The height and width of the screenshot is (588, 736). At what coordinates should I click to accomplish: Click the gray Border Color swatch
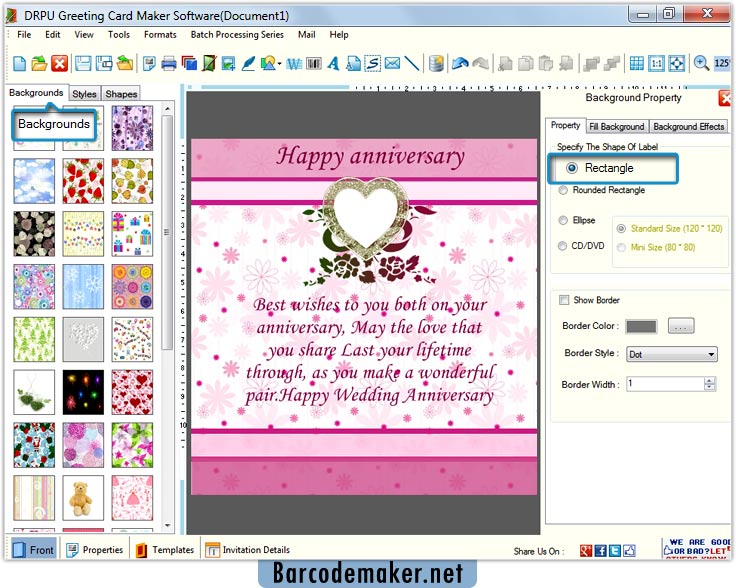(x=641, y=326)
